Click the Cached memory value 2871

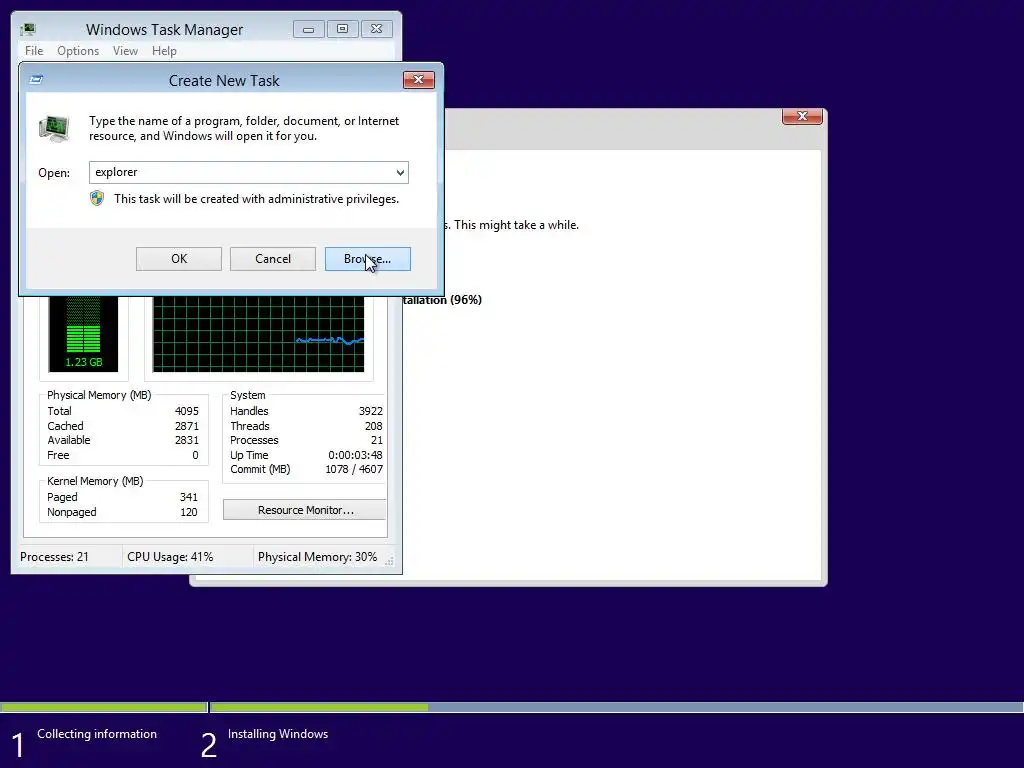click(x=187, y=426)
